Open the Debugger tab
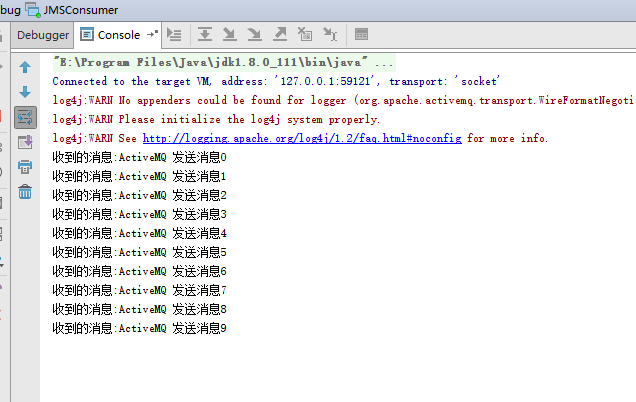This screenshot has width=636, height=402. point(43,35)
